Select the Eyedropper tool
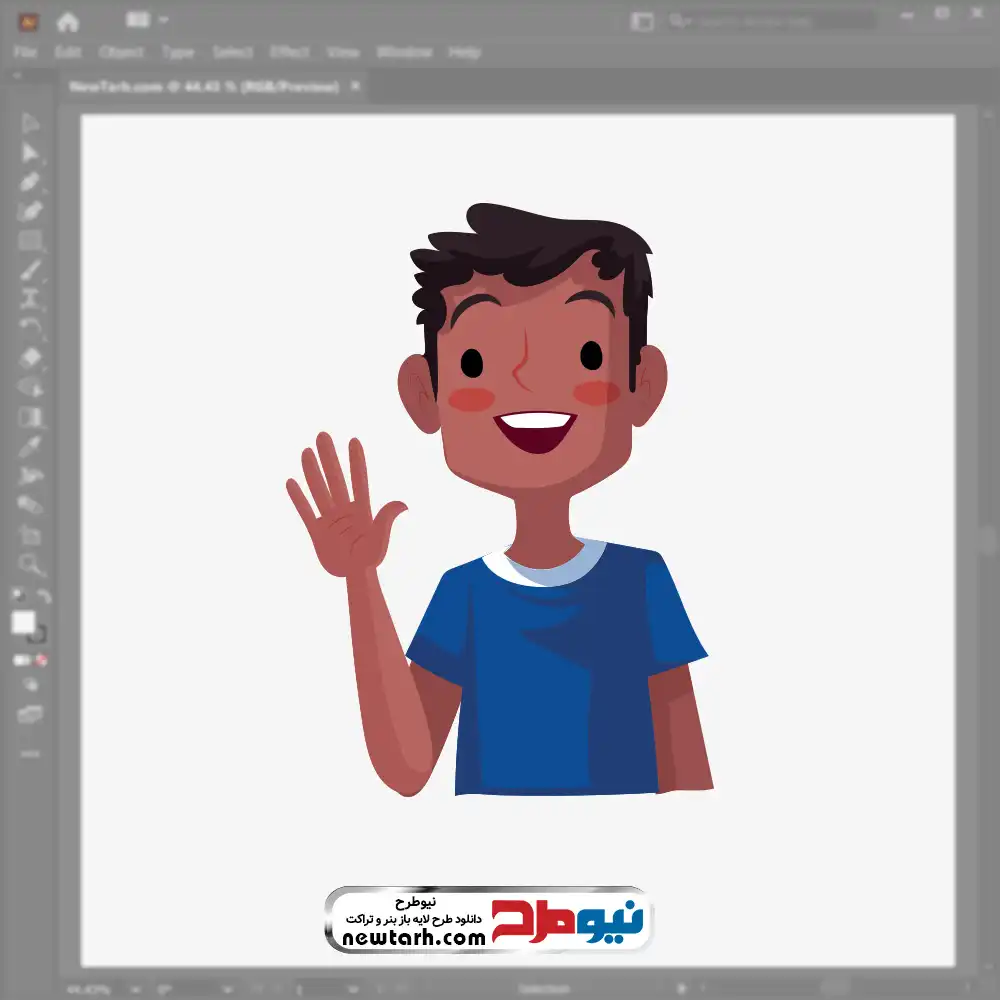The height and width of the screenshot is (1000, 1000). [30, 446]
